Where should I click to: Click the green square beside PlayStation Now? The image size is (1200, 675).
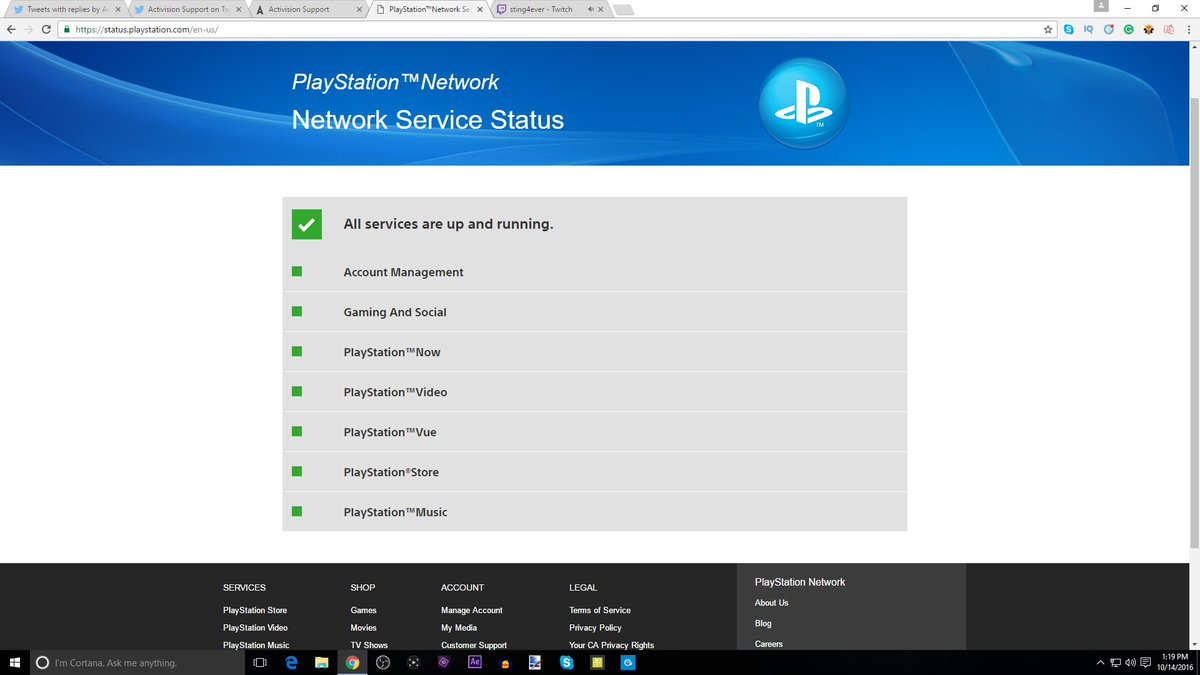click(x=297, y=351)
